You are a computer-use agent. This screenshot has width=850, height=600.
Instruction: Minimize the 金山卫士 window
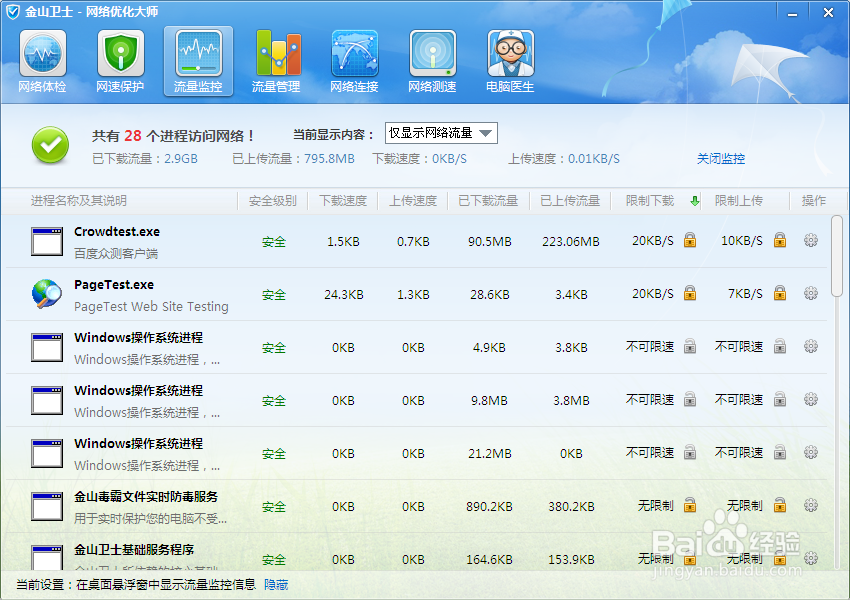793,13
